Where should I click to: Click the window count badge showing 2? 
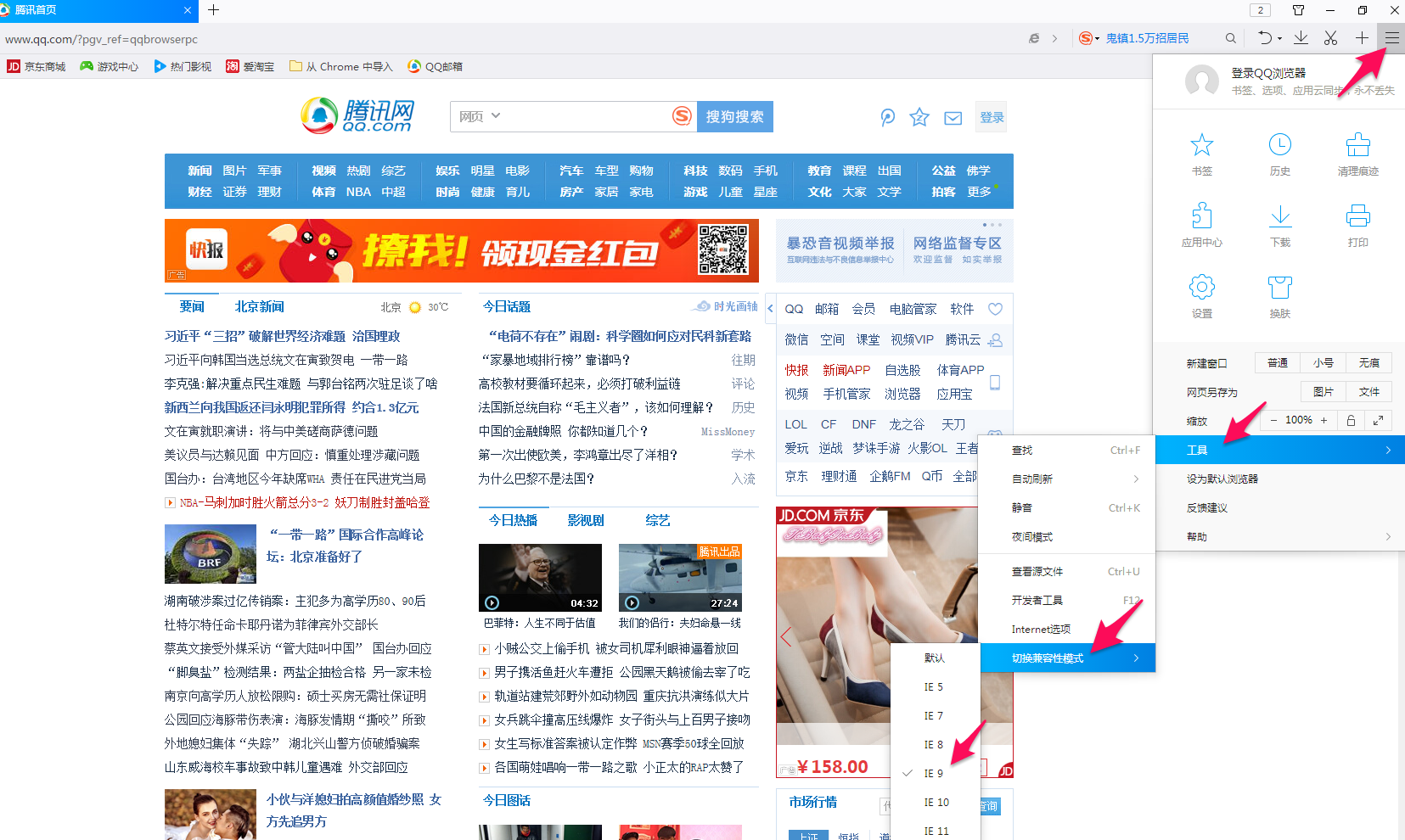coord(1260,10)
